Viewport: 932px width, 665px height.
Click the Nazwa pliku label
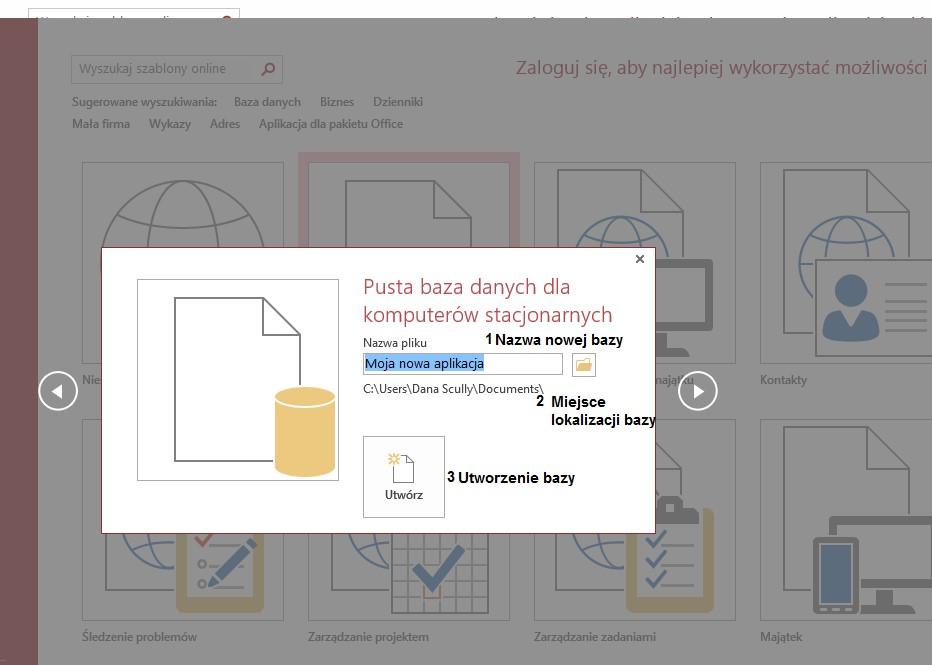click(x=395, y=343)
